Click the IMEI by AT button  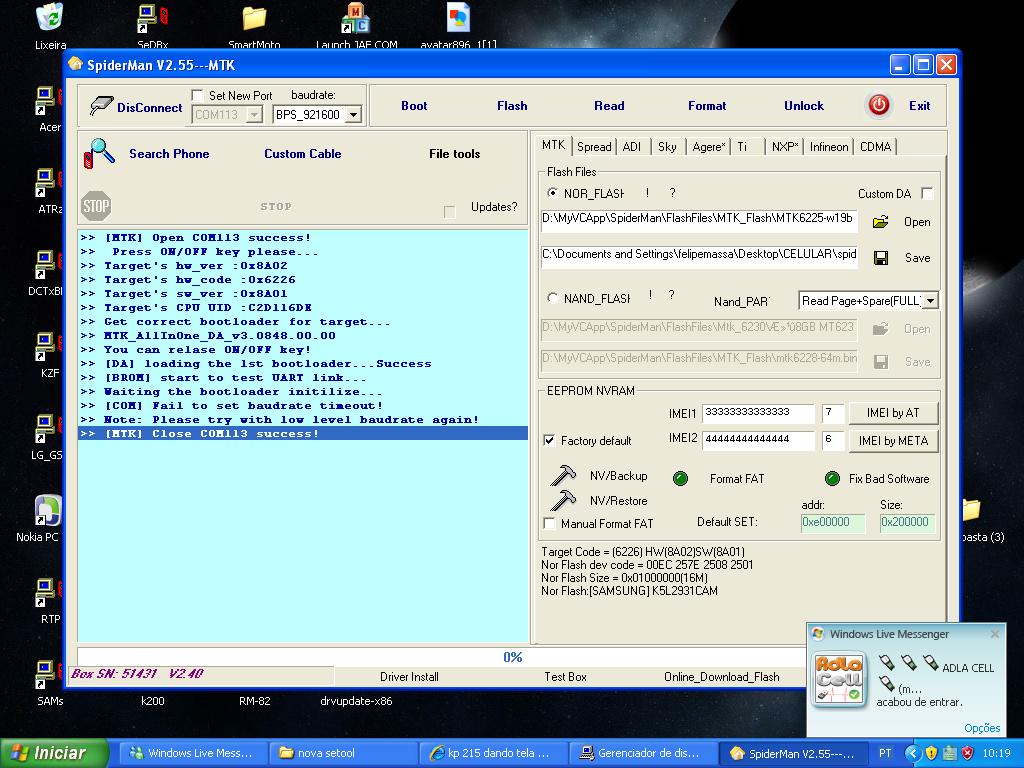click(x=893, y=413)
